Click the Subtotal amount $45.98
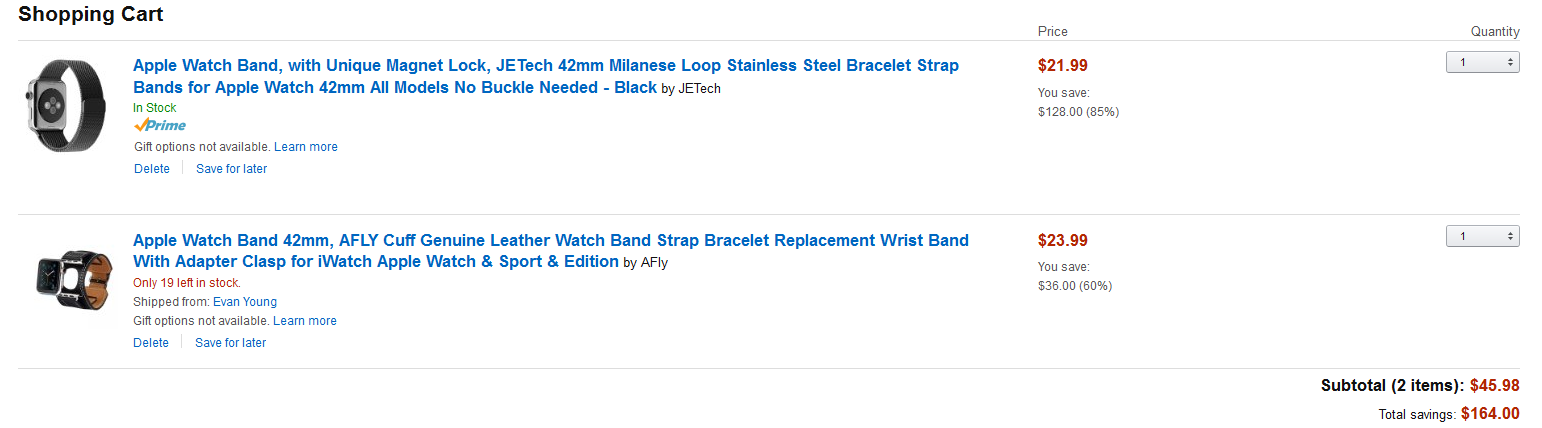 1495,386
